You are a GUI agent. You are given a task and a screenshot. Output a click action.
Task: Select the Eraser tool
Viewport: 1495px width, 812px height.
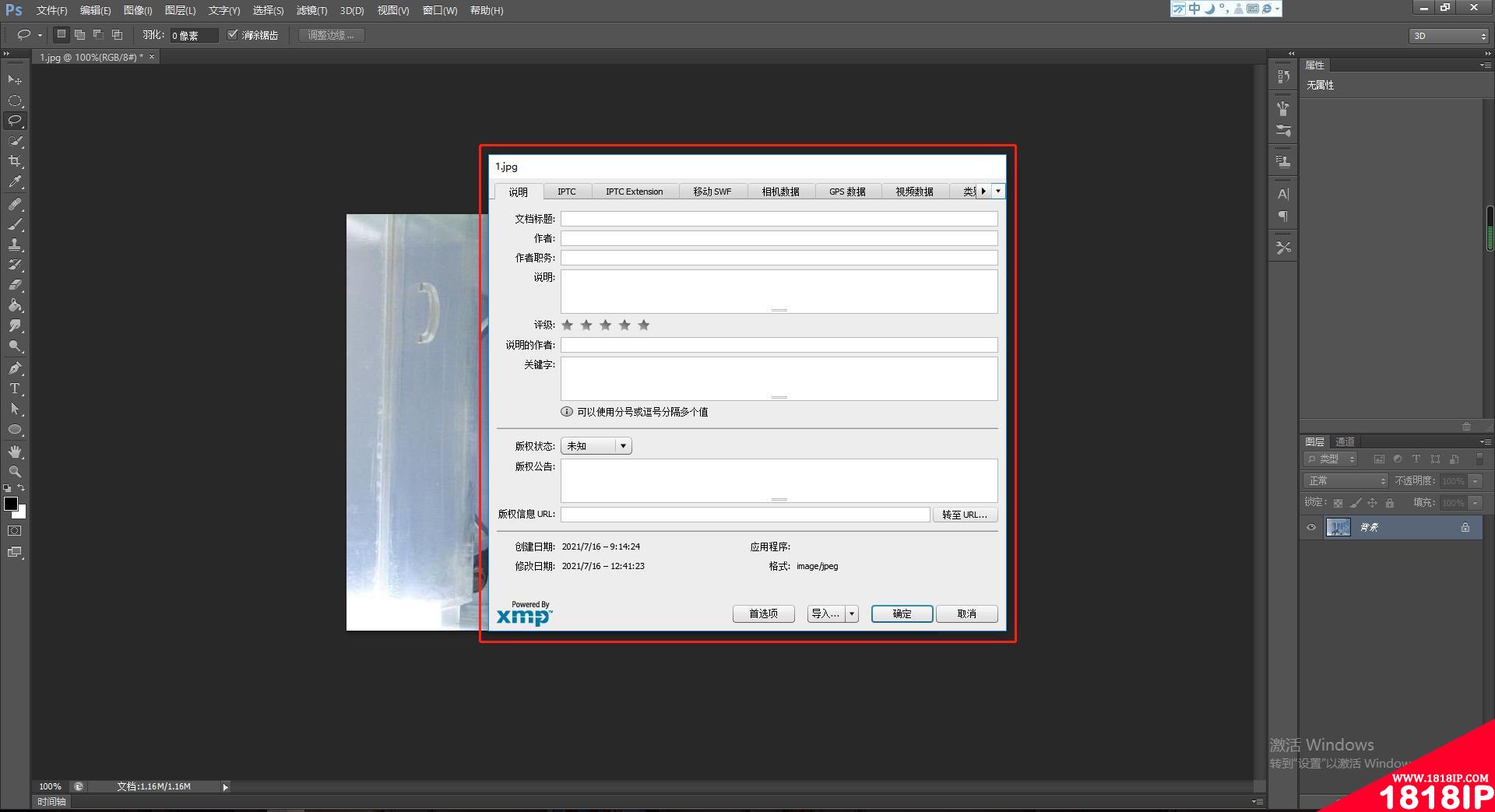pyautogui.click(x=15, y=285)
